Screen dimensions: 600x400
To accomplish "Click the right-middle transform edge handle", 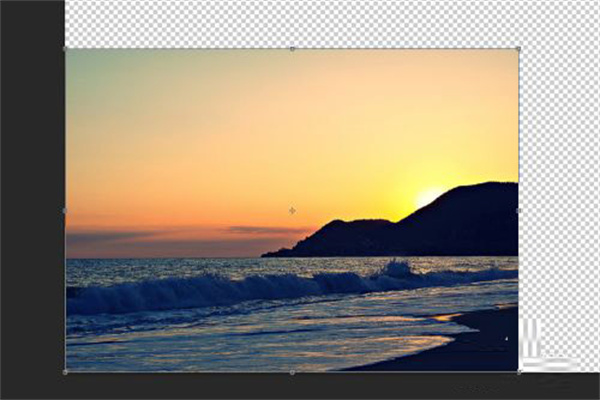I will point(518,210).
